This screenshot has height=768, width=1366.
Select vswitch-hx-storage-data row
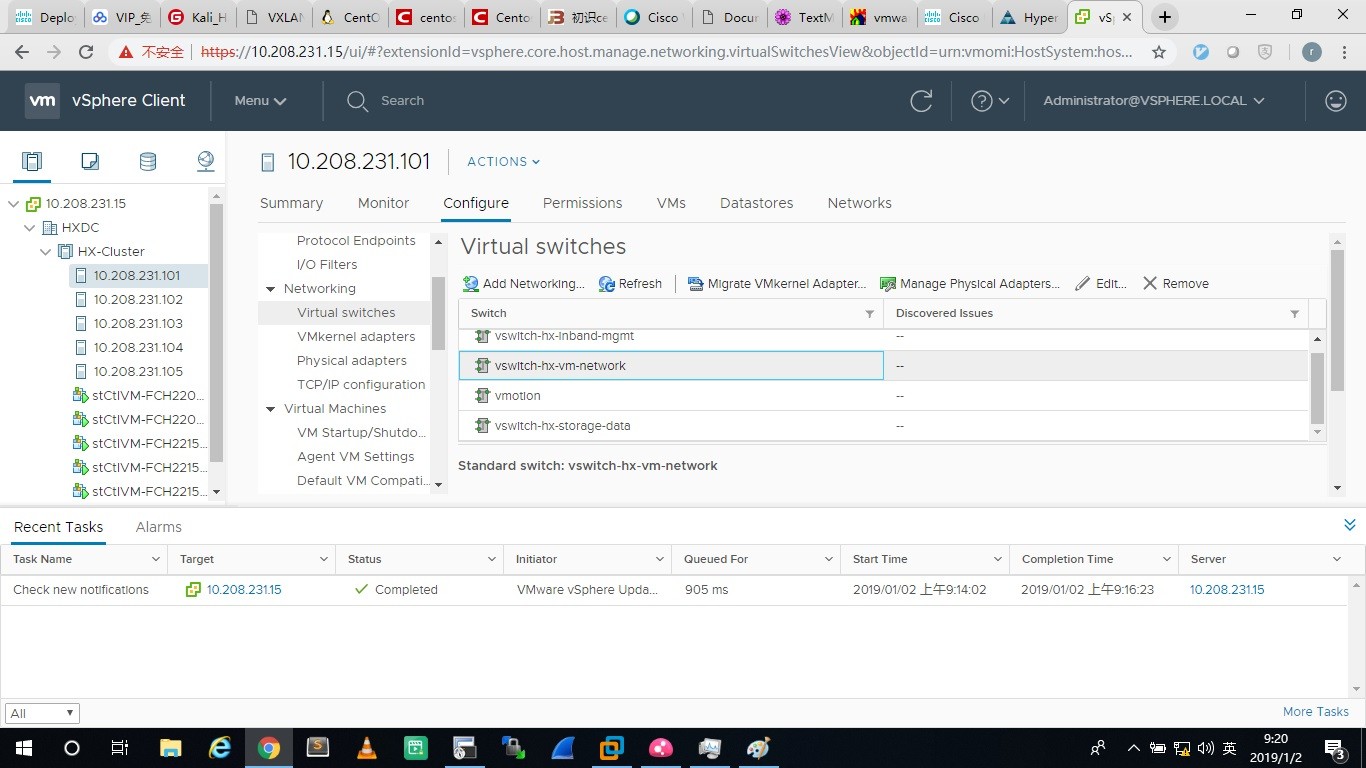click(x=883, y=426)
